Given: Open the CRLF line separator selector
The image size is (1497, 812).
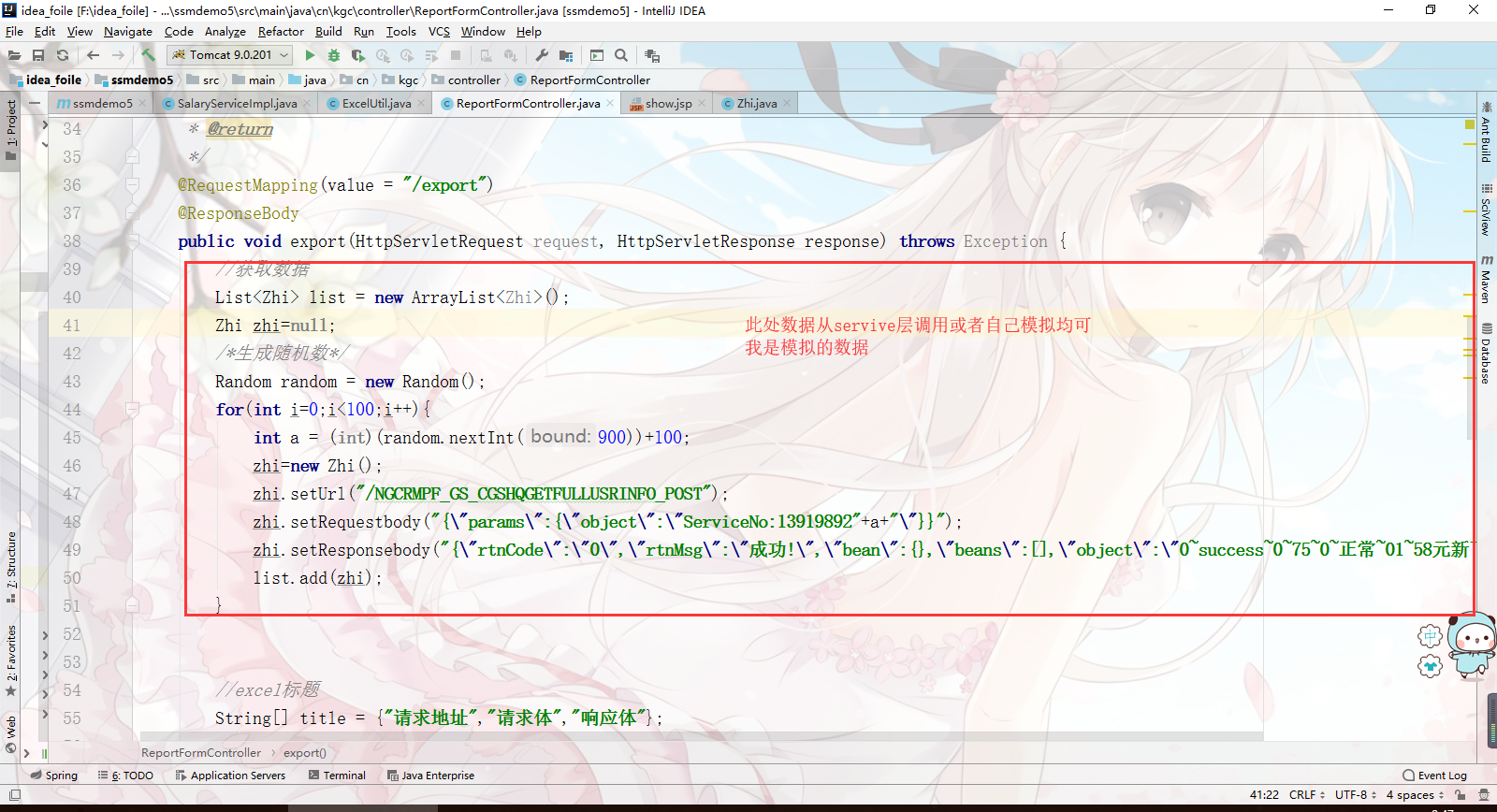Looking at the screenshot, I should point(1307,795).
